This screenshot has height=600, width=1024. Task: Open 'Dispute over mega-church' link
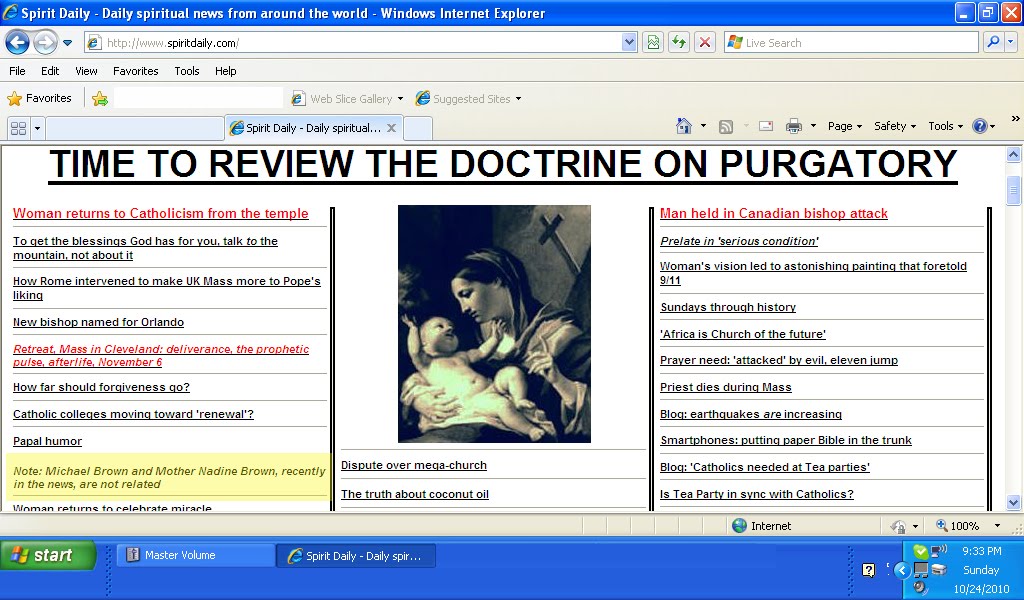414,466
